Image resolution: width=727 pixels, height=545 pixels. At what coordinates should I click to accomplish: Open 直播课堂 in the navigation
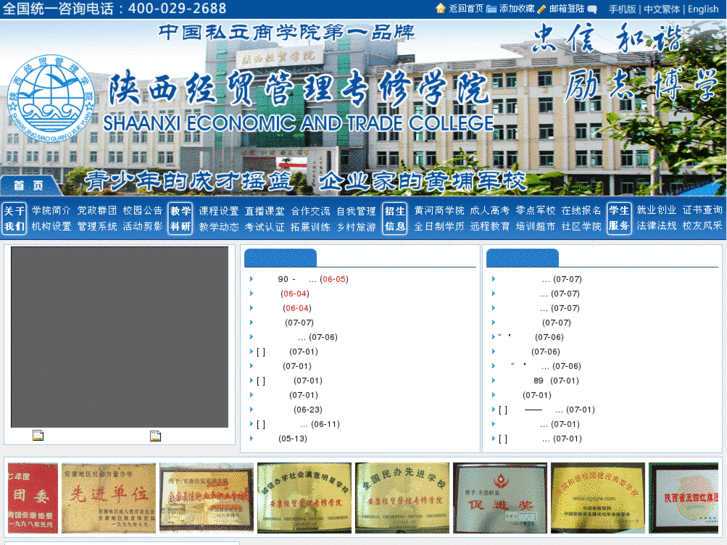tap(264, 211)
